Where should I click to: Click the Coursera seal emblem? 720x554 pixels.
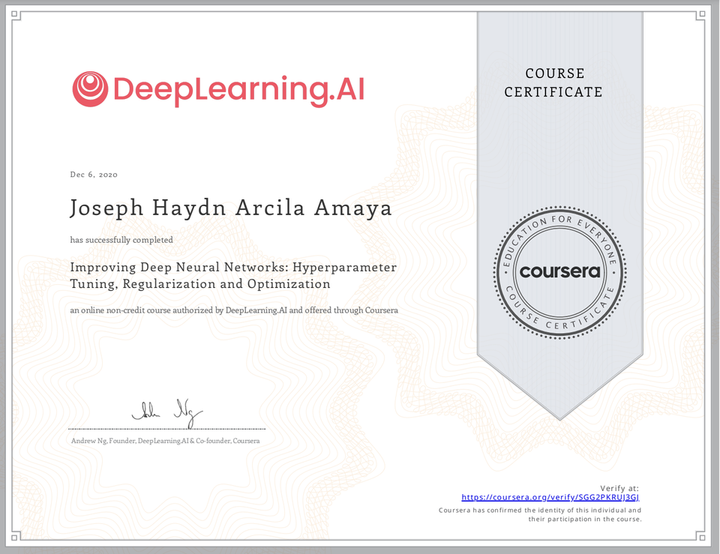pos(560,272)
